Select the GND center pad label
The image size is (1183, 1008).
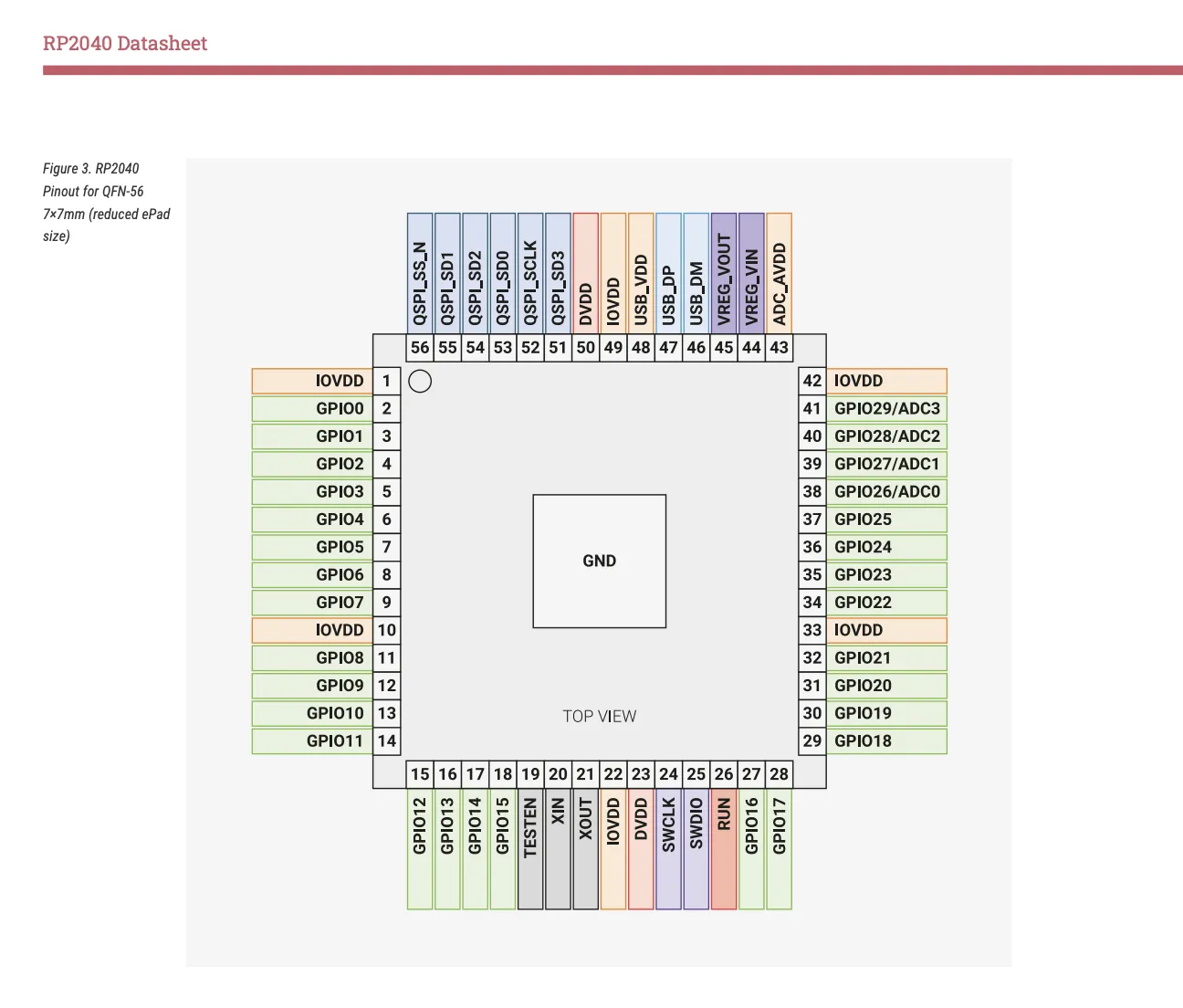click(599, 561)
